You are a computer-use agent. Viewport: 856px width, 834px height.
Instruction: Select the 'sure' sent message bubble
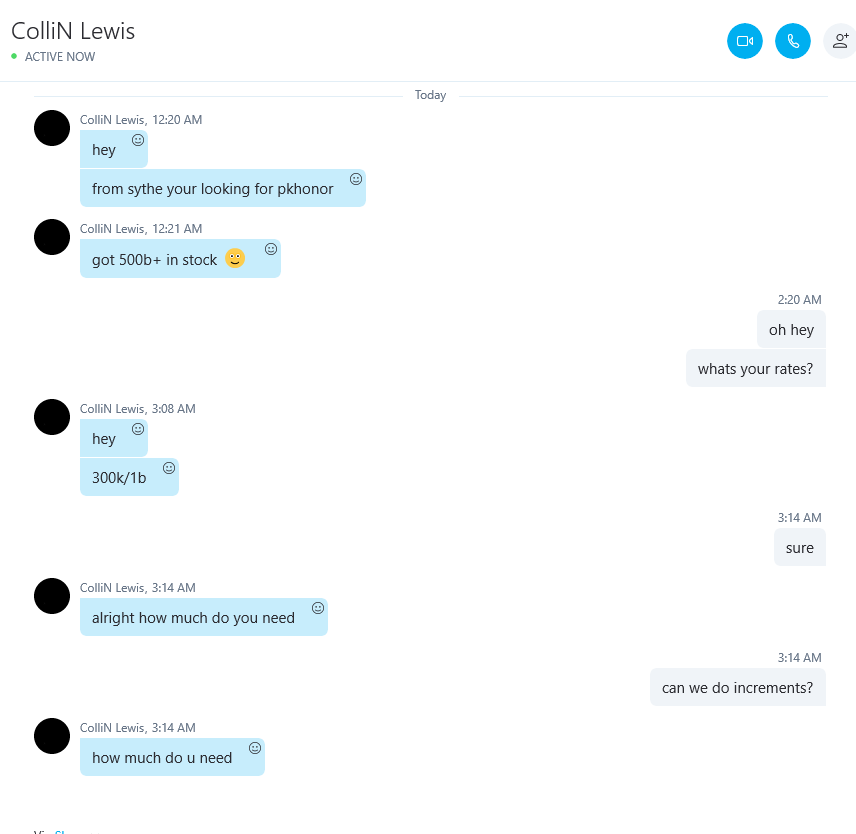pos(800,547)
